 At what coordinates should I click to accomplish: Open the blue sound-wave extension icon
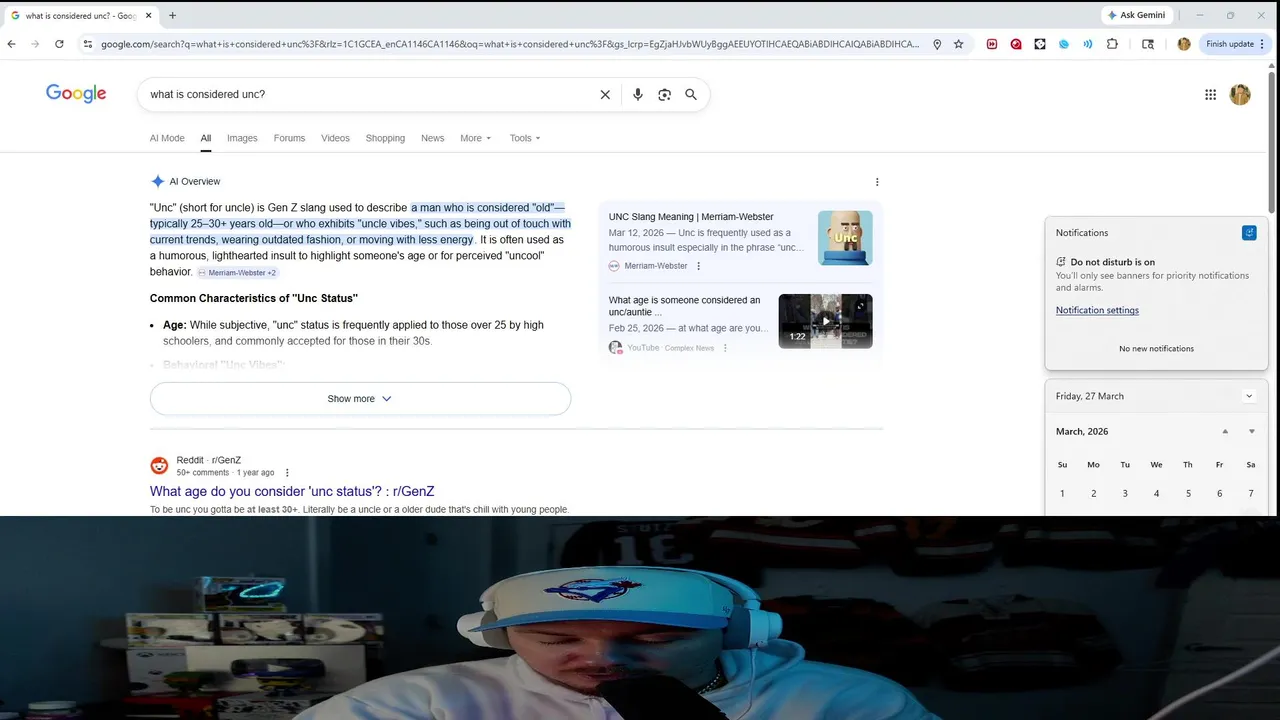point(1088,44)
